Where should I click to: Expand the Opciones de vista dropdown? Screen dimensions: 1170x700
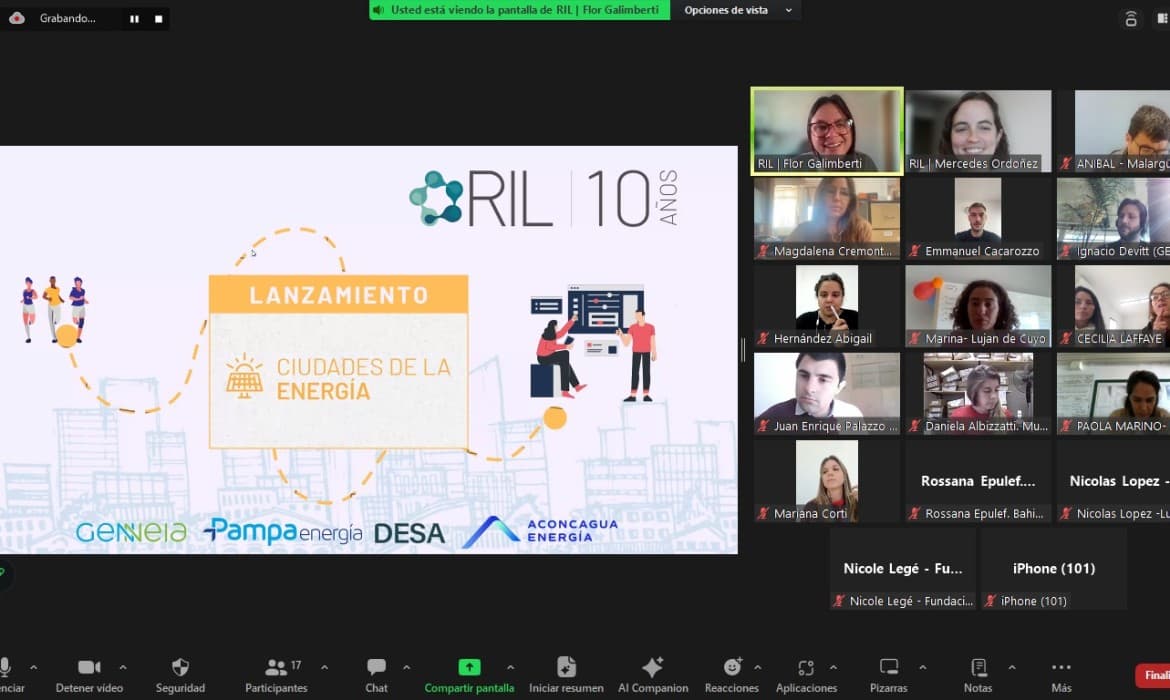[738, 10]
